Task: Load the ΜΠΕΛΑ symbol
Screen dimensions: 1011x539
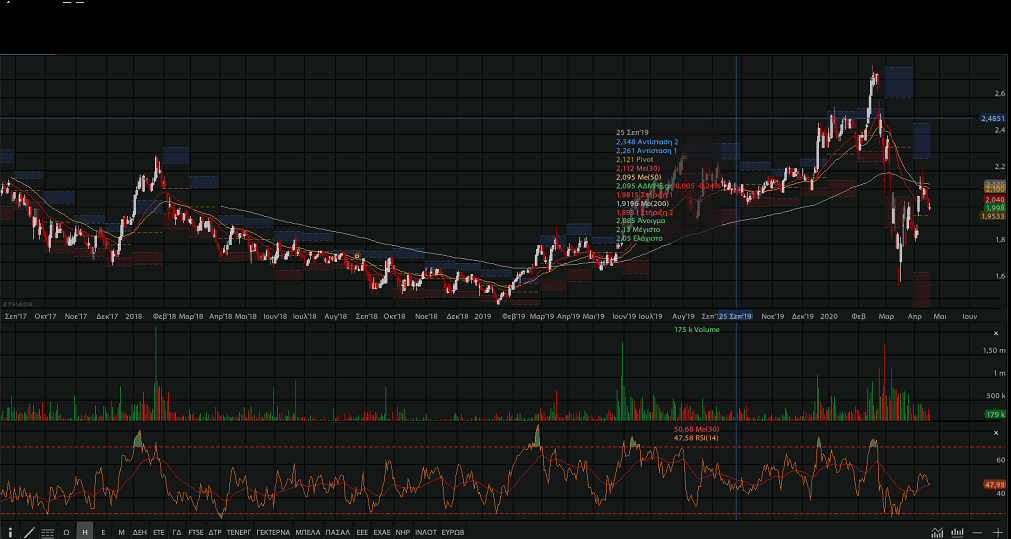Action: coord(308,532)
